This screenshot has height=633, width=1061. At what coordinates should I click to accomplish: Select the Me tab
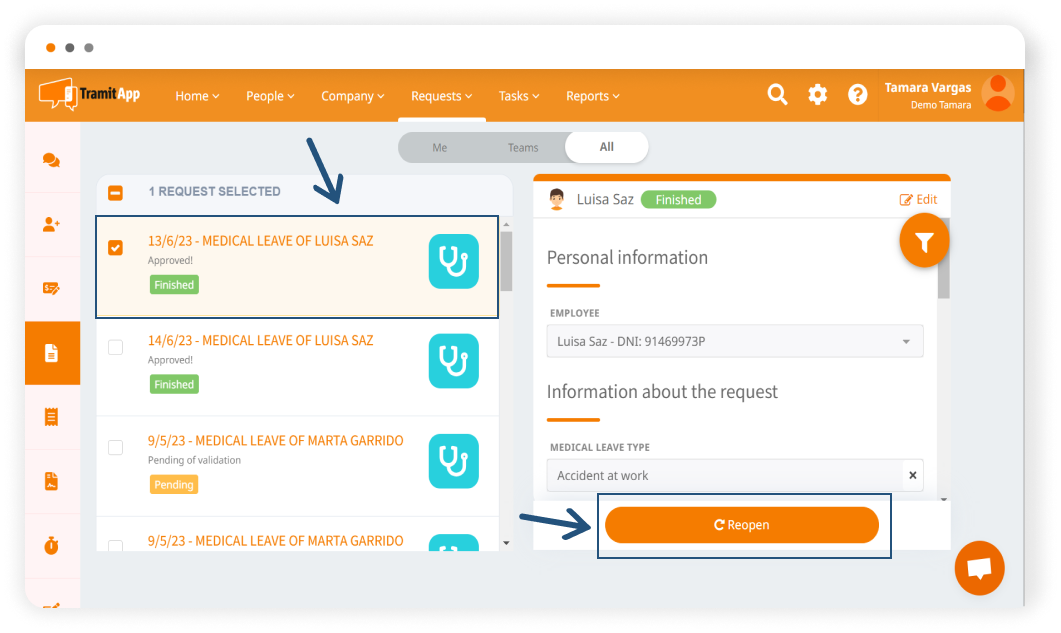440,147
